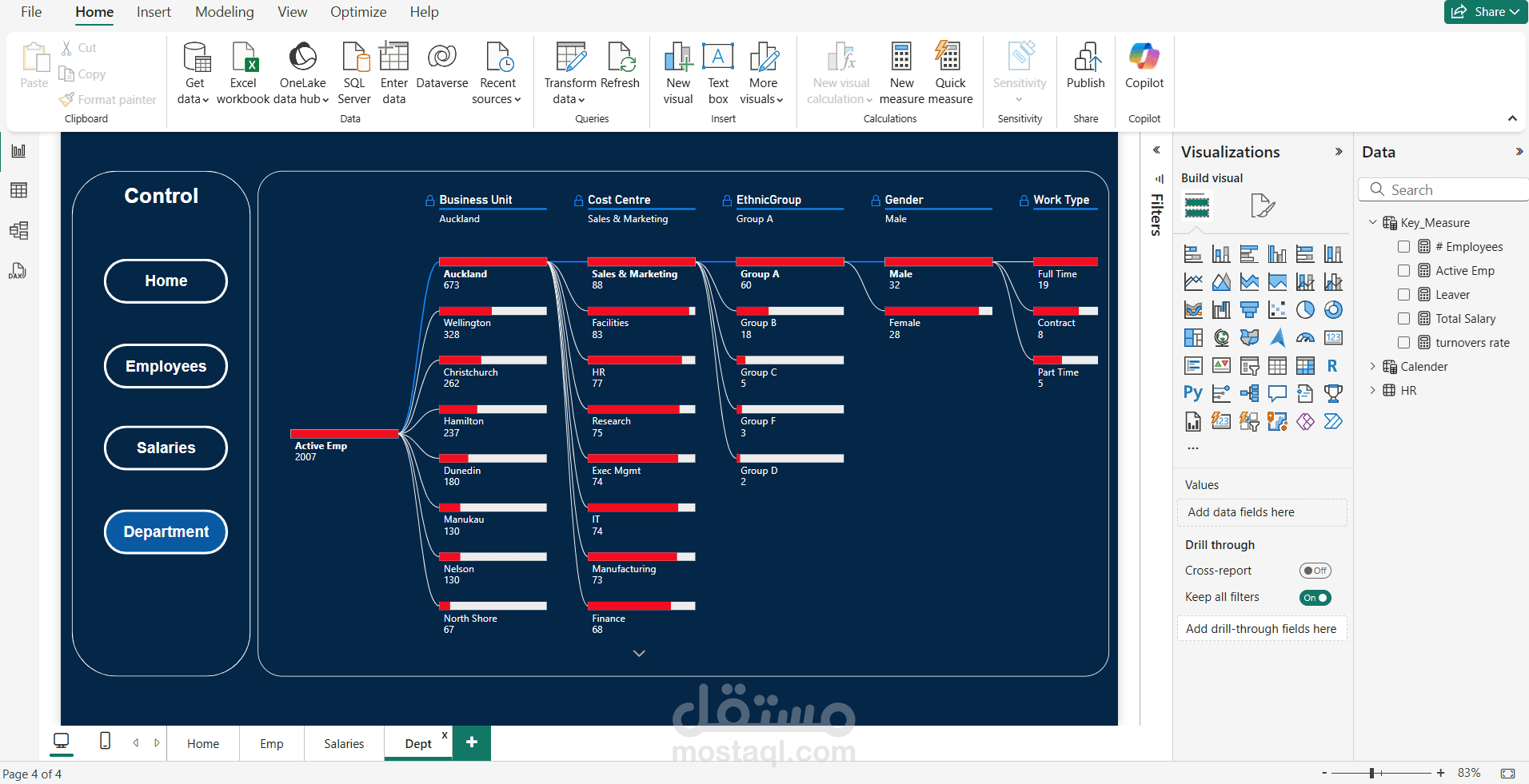Image resolution: width=1529 pixels, height=784 pixels.
Task: Select the Power Apps visual
Action: point(1305,421)
